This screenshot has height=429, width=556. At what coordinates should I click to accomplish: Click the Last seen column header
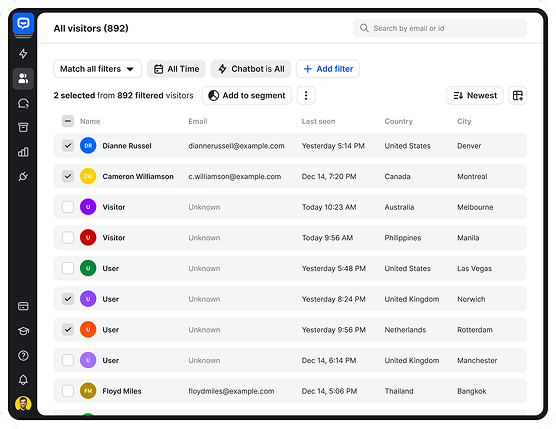coord(318,121)
